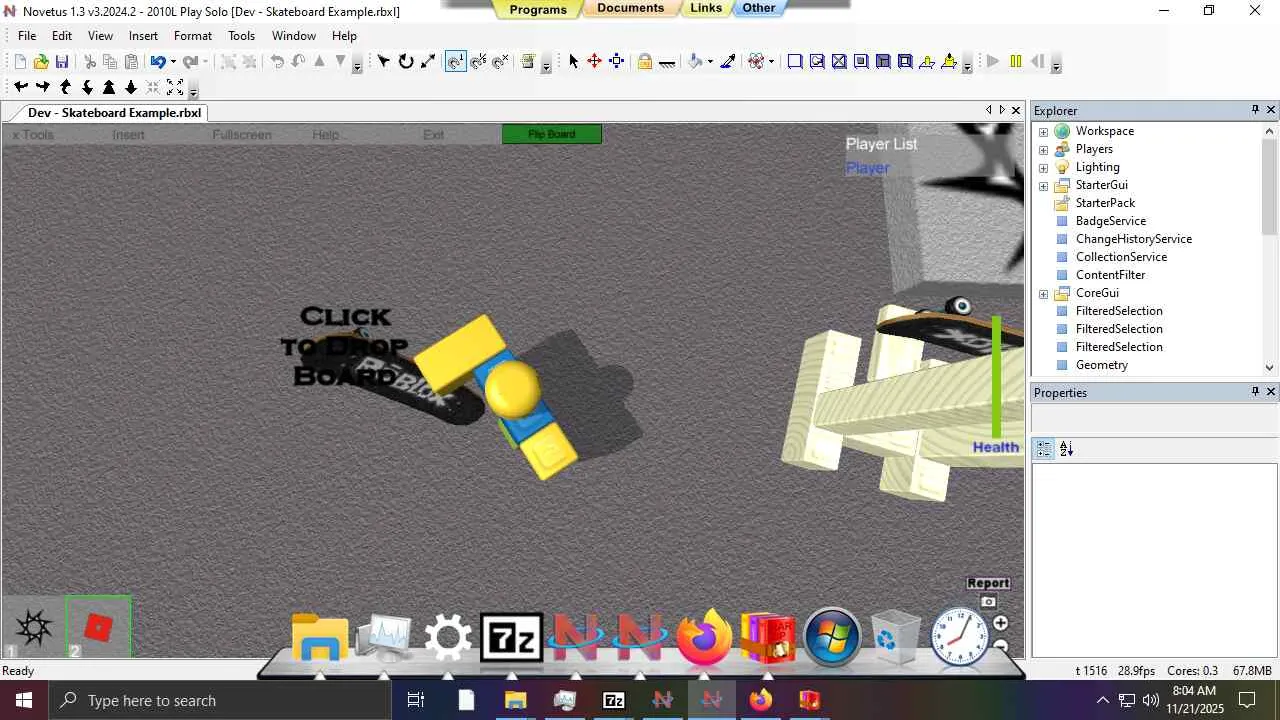Click the green Flip Board button
This screenshot has height=720, width=1280.
[552, 134]
